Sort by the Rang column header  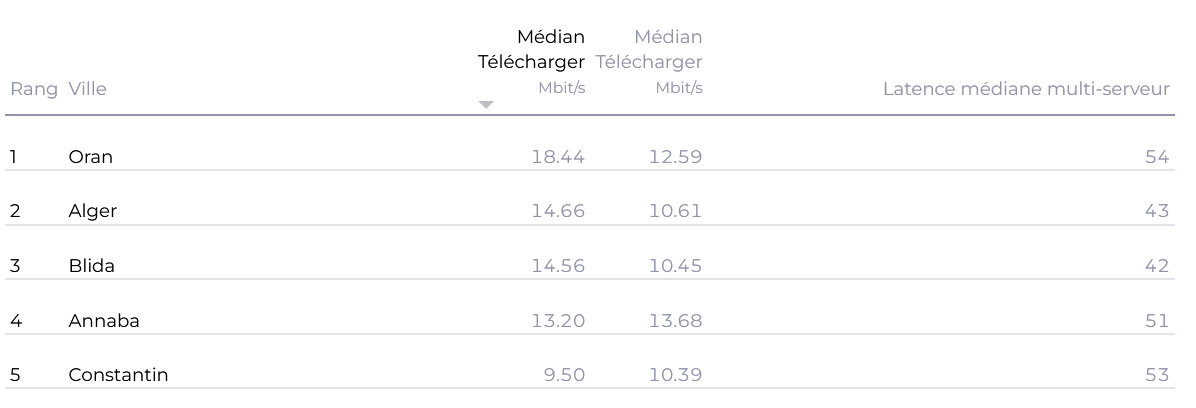click(x=34, y=89)
